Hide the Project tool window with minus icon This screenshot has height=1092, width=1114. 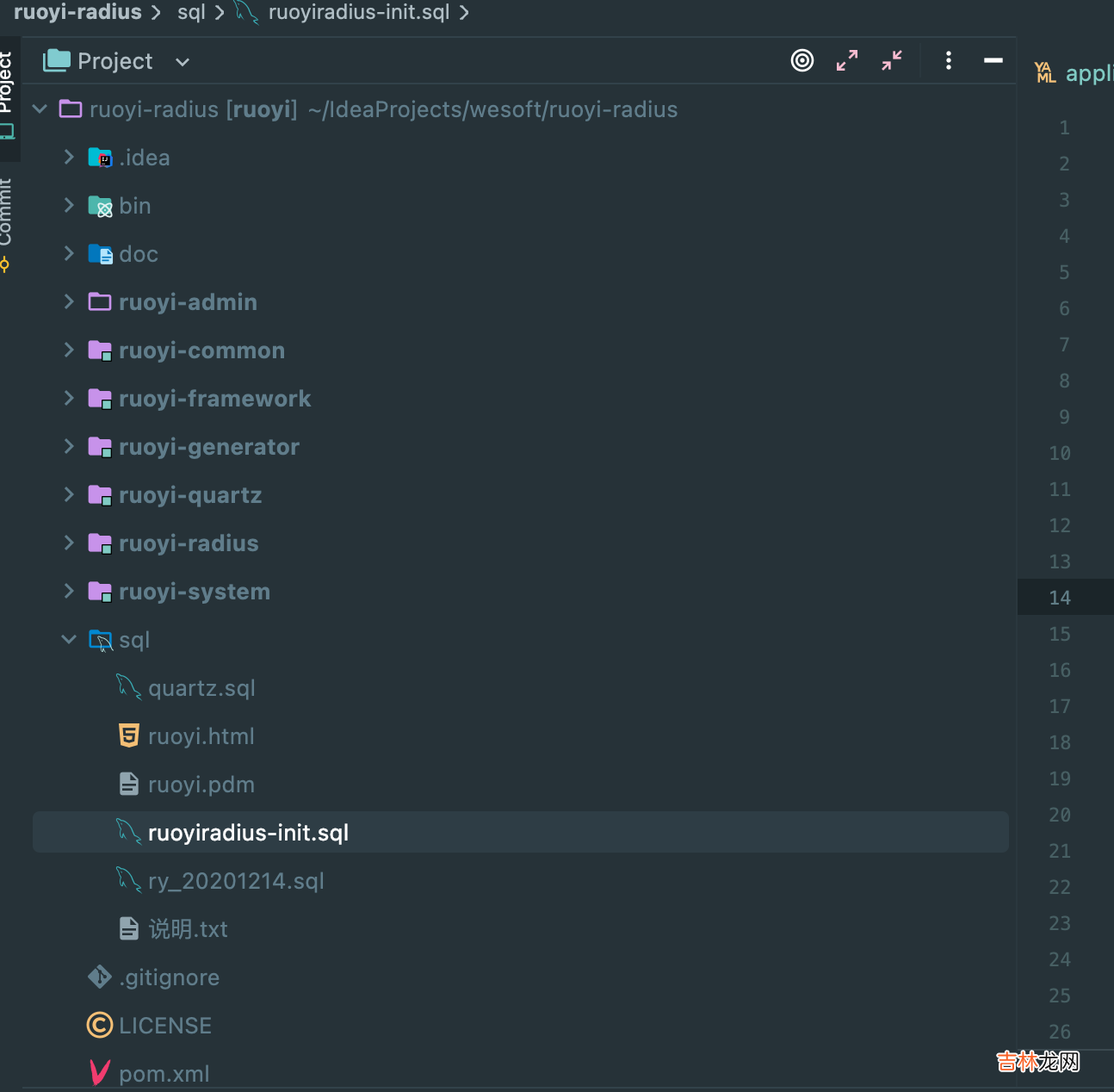pos(993,60)
